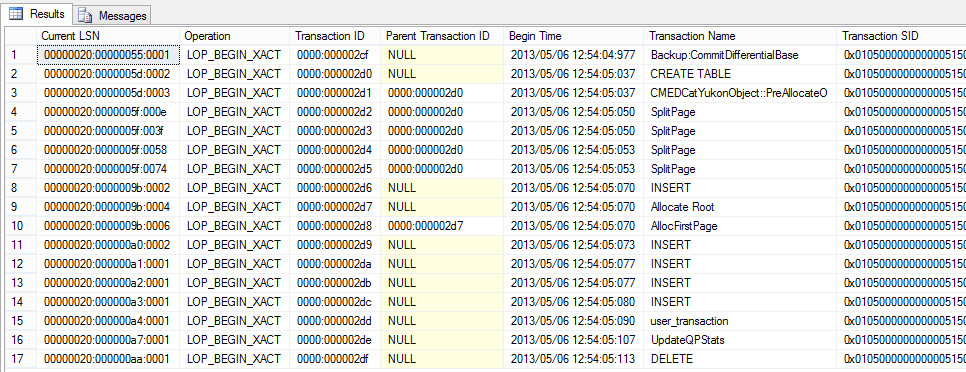Viewport: 966px width, 372px height.
Task: Select the Results tab
Action: (37, 14)
